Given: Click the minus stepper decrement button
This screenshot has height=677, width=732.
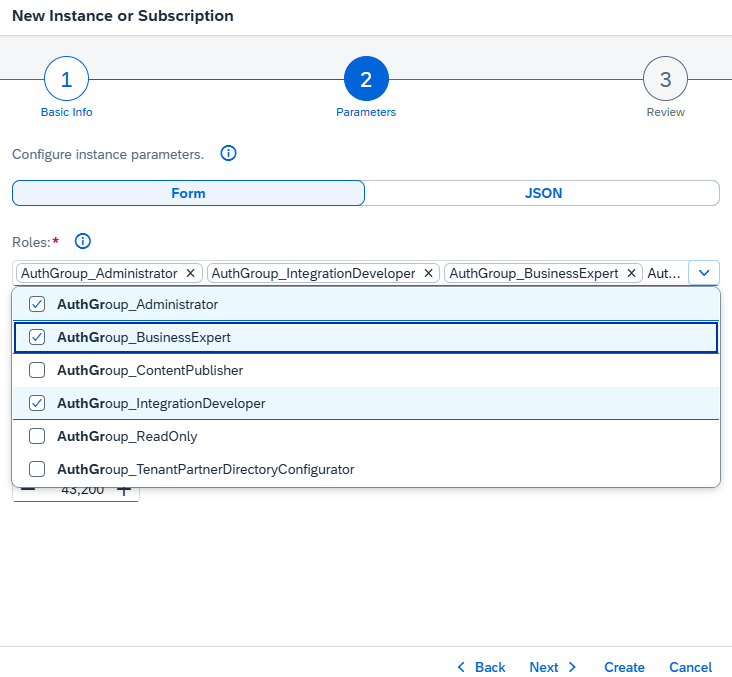Looking at the screenshot, I should point(28,490).
